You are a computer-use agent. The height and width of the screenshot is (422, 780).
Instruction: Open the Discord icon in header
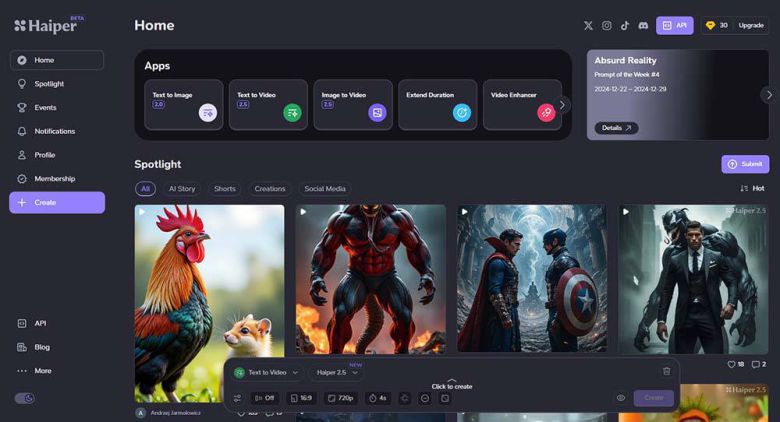643,25
